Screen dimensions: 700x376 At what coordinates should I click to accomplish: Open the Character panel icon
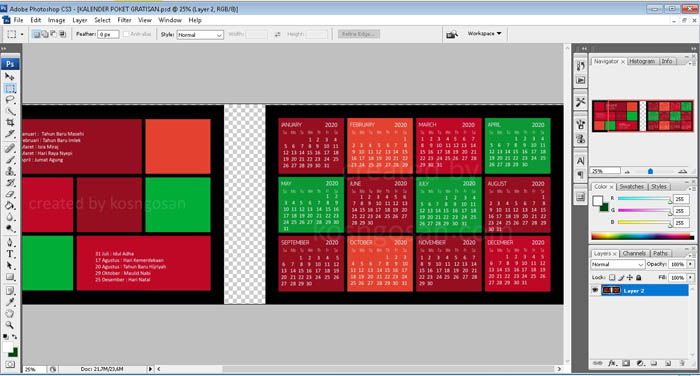[x=580, y=161]
